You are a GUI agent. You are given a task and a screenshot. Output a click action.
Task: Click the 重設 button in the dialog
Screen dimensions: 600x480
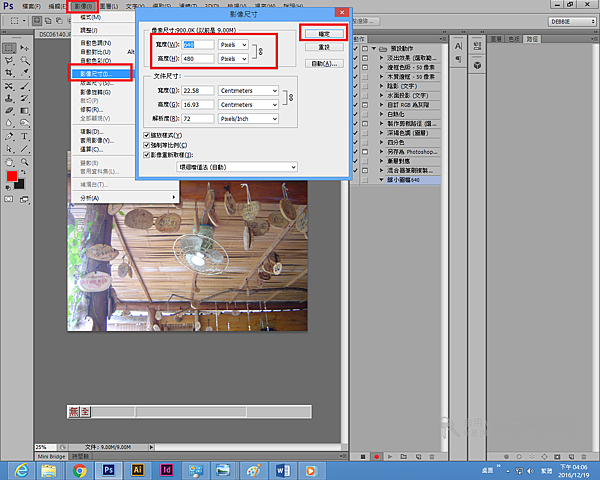click(x=324, y=47)
